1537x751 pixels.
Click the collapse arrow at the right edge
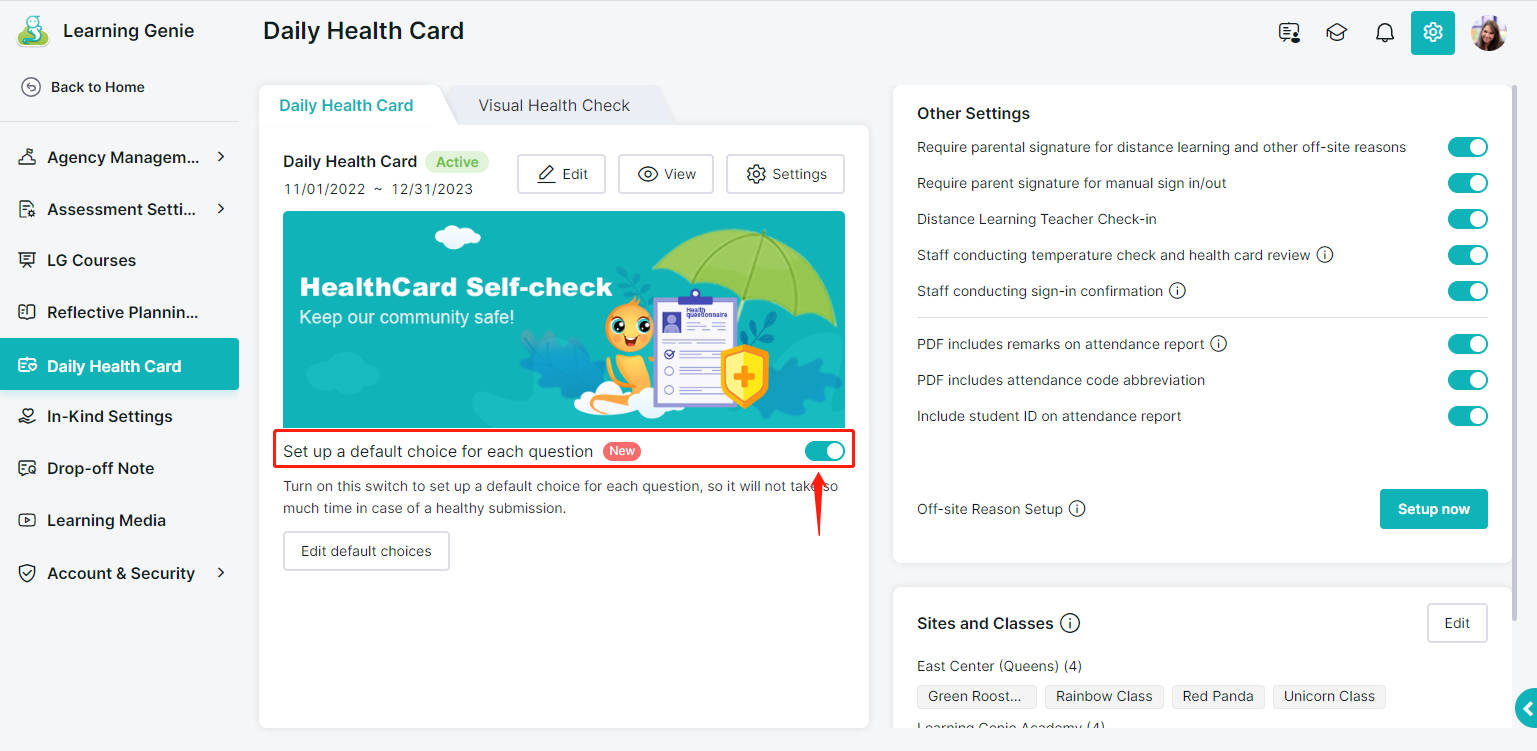point(1526,708)
